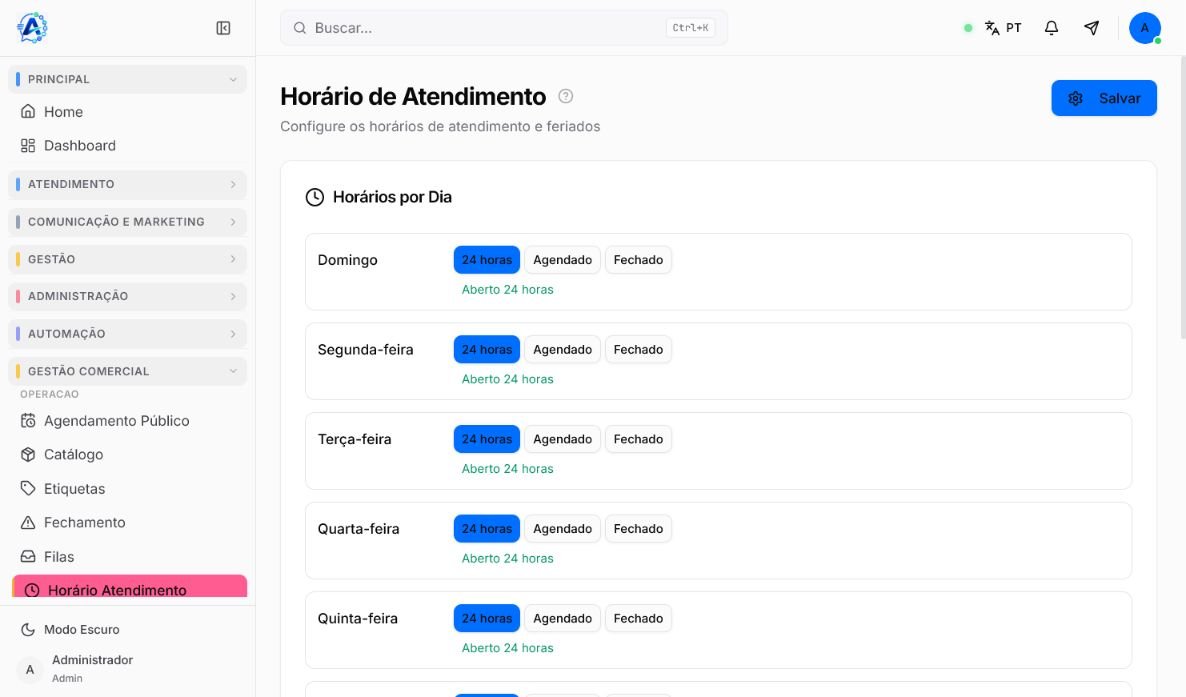Click the Catálogo box icon
Viewport: 1186px width, 697px height.
[x=28, y=454]
